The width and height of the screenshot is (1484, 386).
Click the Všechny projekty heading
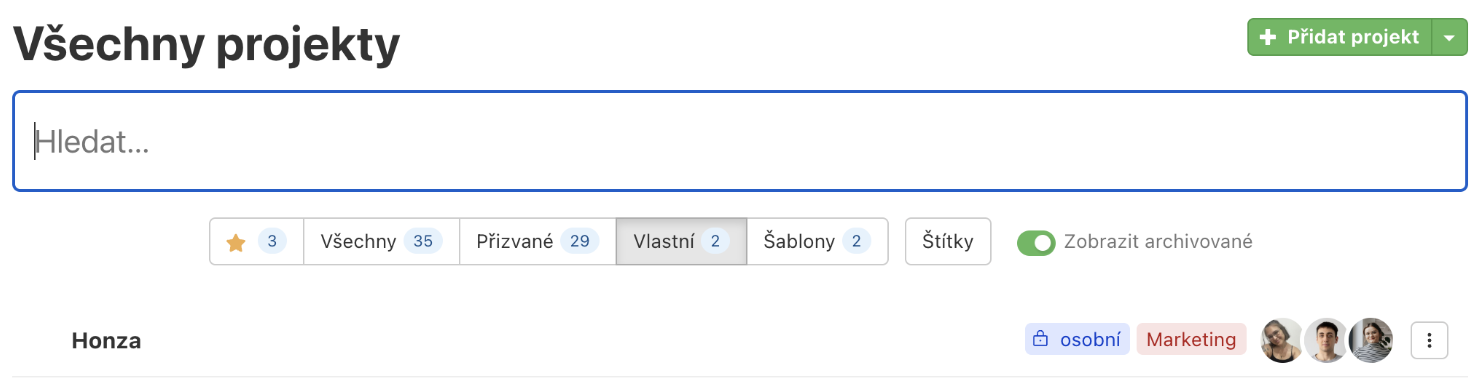click(206, 44)
